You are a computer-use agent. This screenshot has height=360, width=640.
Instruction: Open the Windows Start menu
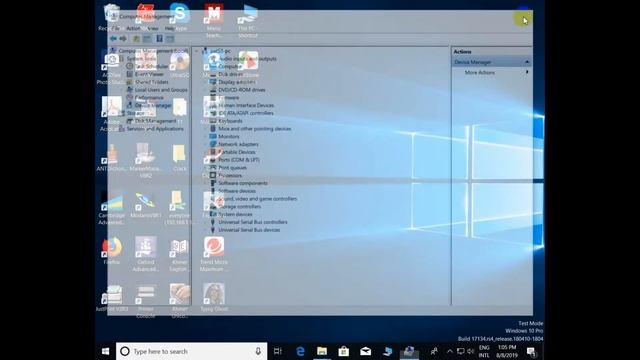pos(105,351)
